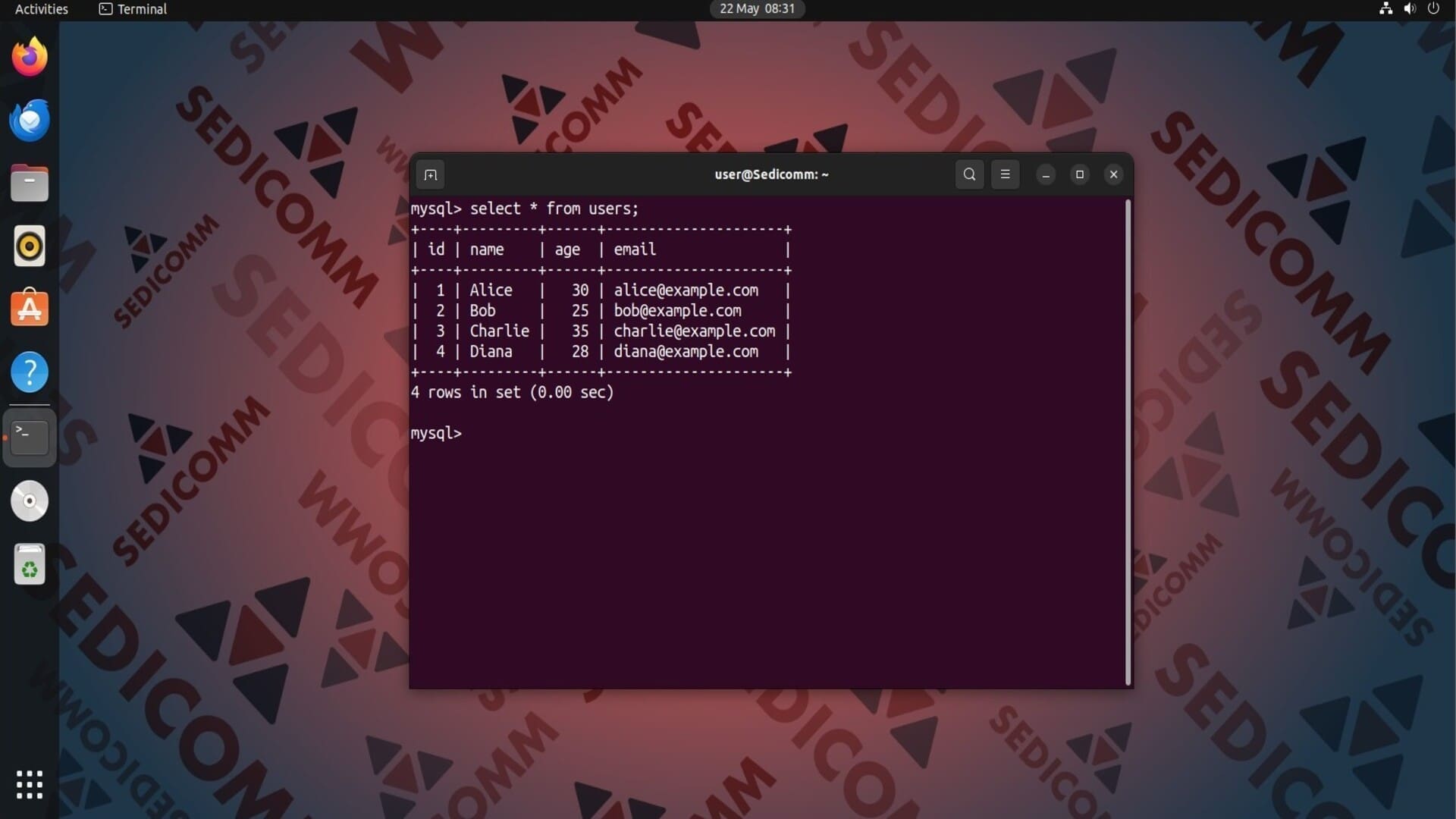The width and height of the screenshot is (1456, 819).
Task: Click the network status icon
Action: click(x=1385, y=9)
